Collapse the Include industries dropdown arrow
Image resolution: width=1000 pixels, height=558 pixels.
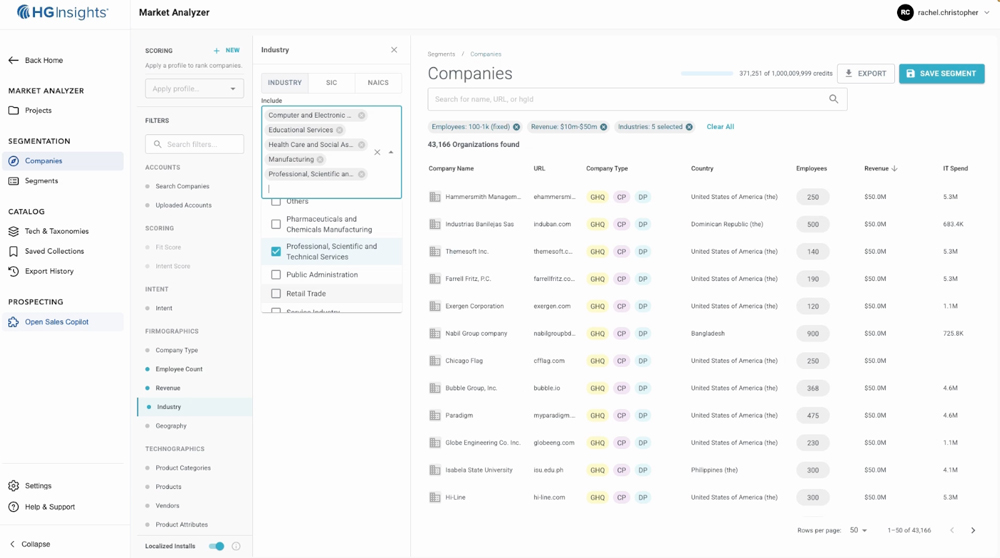[x=391, y=152]
